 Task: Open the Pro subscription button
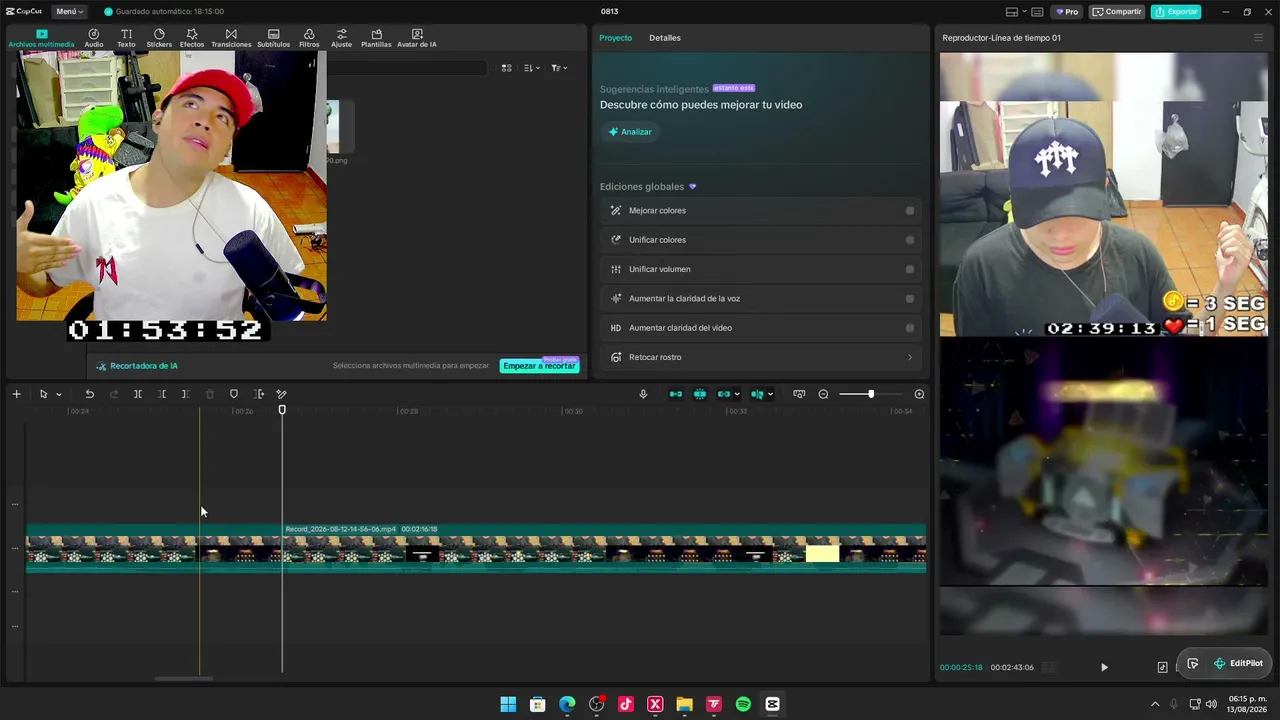[x=1067, y=12]
